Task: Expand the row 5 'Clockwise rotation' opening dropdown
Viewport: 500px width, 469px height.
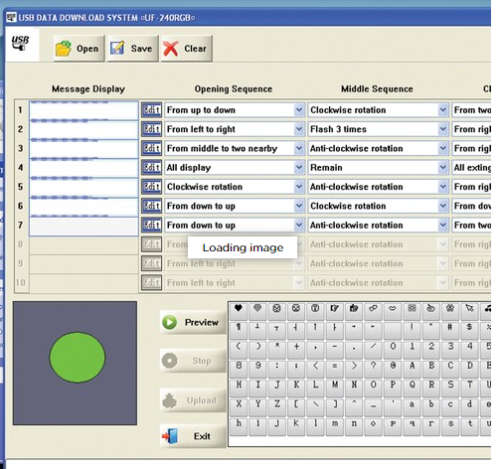Action: coord(299,187)
